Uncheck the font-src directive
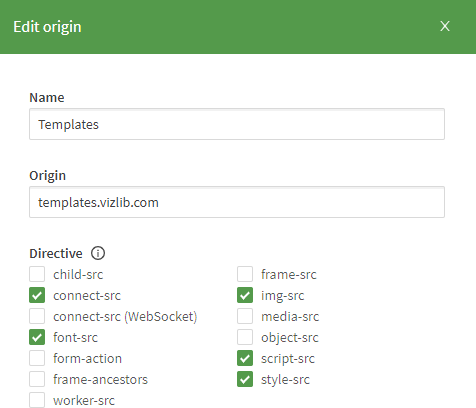Image resolution: width=476 pixels, height=408 pixels. [37, 337]
